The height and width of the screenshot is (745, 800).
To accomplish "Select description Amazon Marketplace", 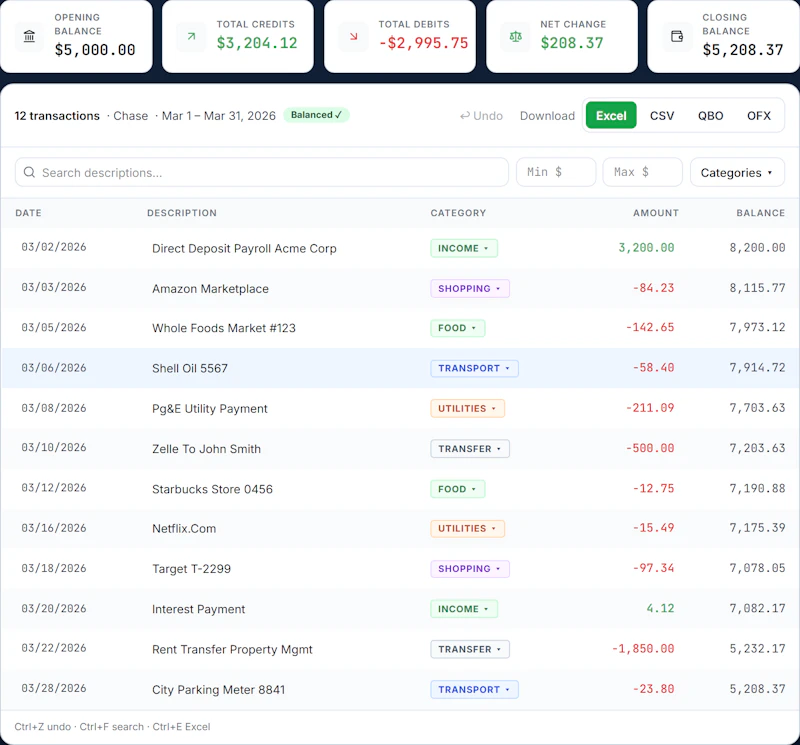I will click(210, 289).
